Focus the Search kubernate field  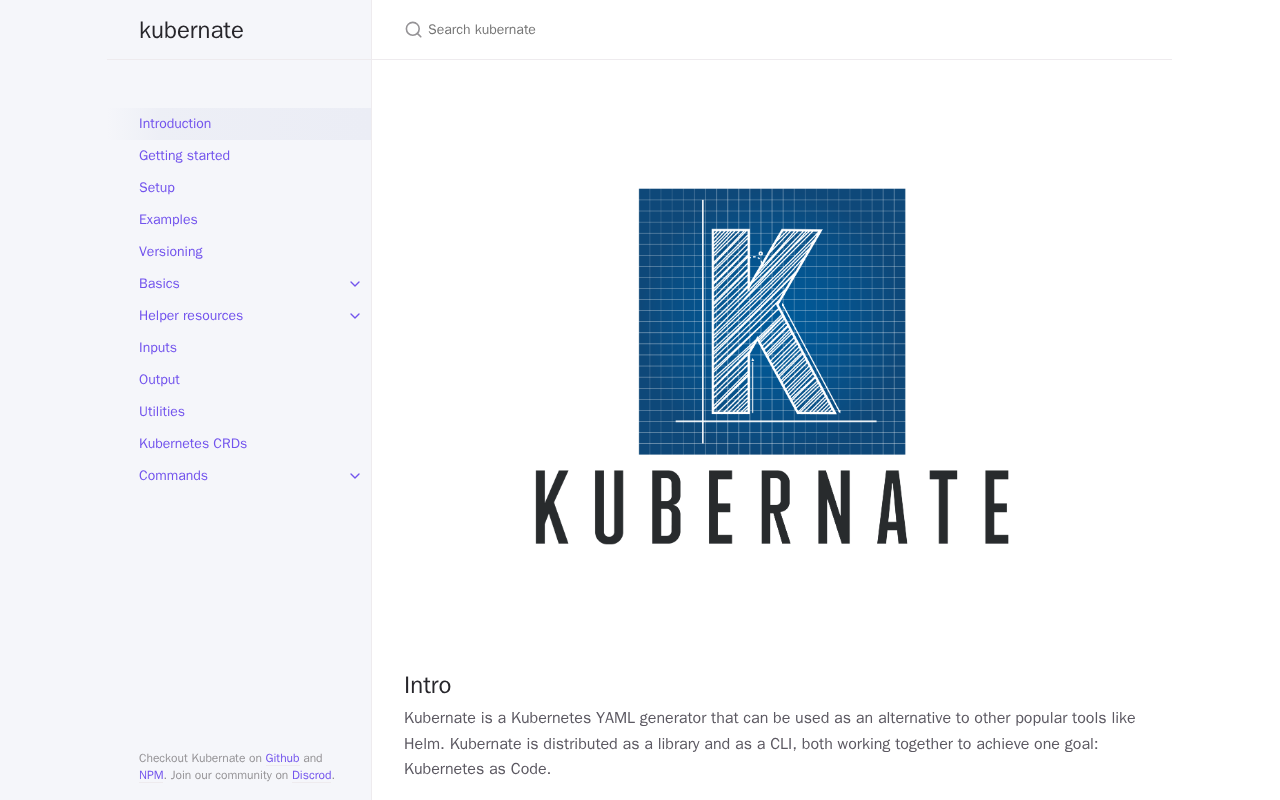click(786, 30)
